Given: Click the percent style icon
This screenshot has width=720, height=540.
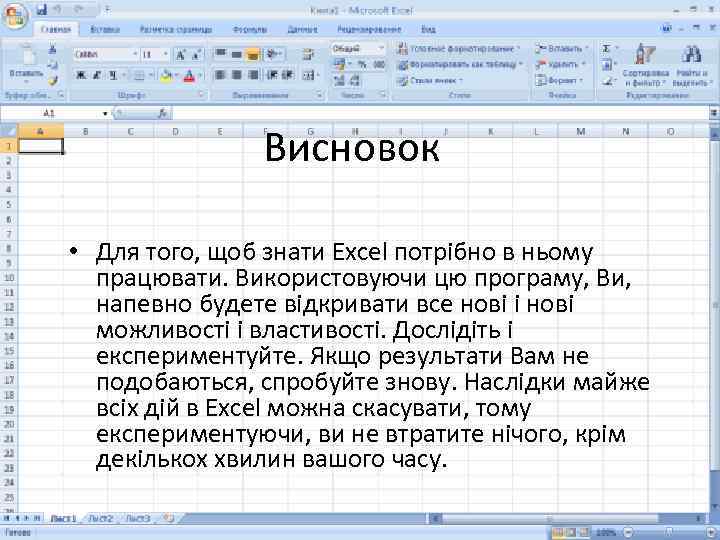Looking at the screenshot, I should pyautogui.click(x=362, y=65).
